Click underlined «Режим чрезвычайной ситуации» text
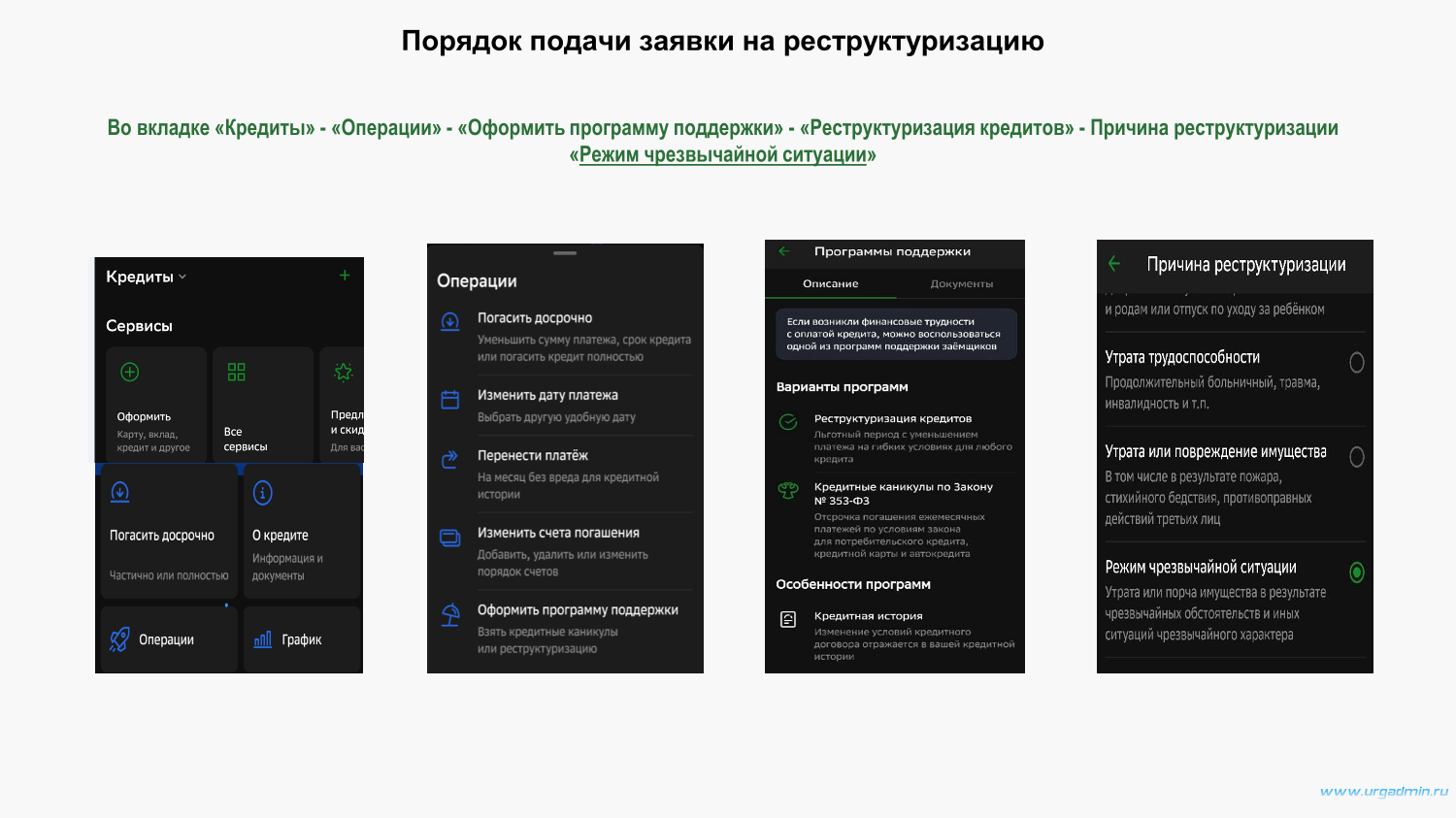The width and height of the screenshot is (1456, 818). 723,155
